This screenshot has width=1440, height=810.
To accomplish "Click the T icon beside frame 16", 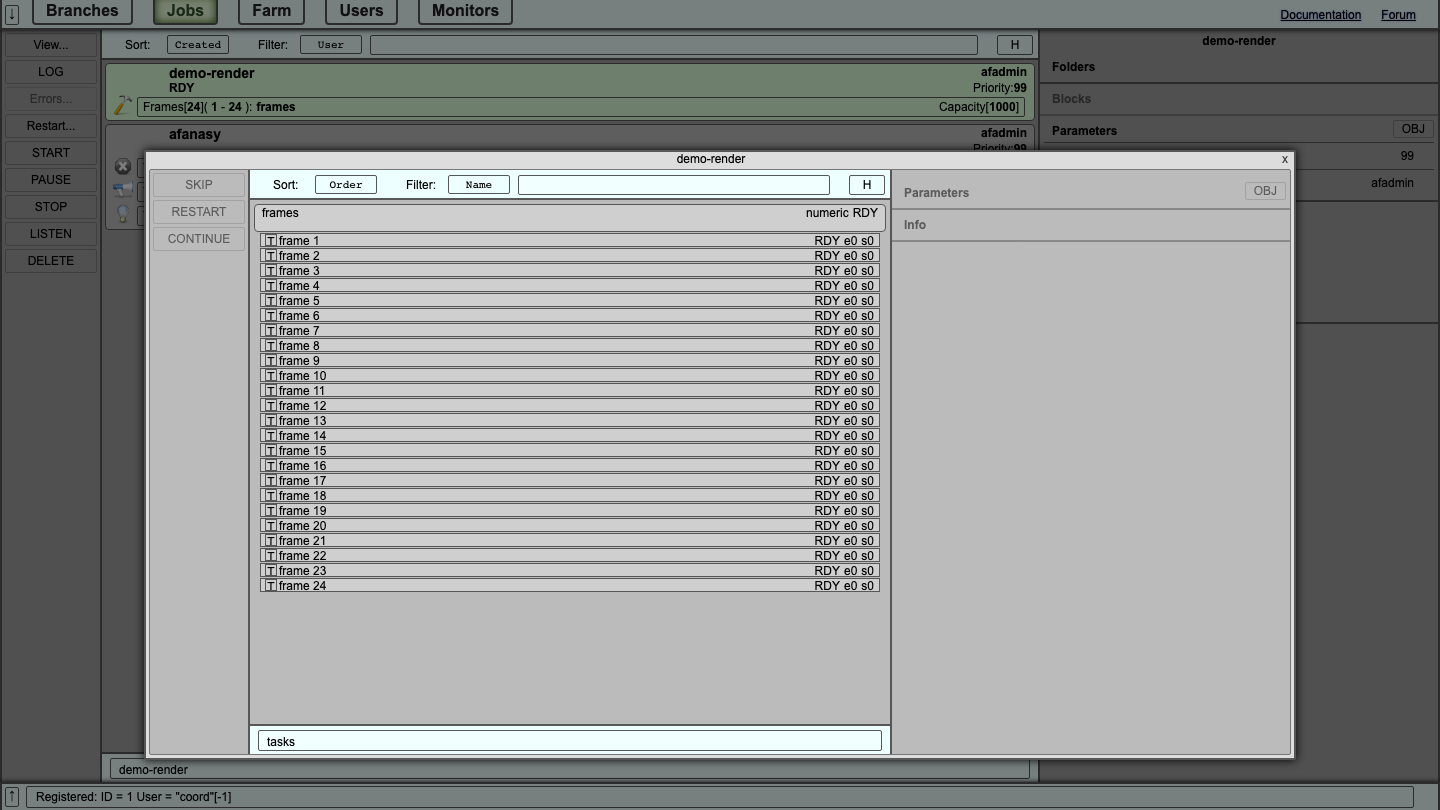I will click(271, 466).
